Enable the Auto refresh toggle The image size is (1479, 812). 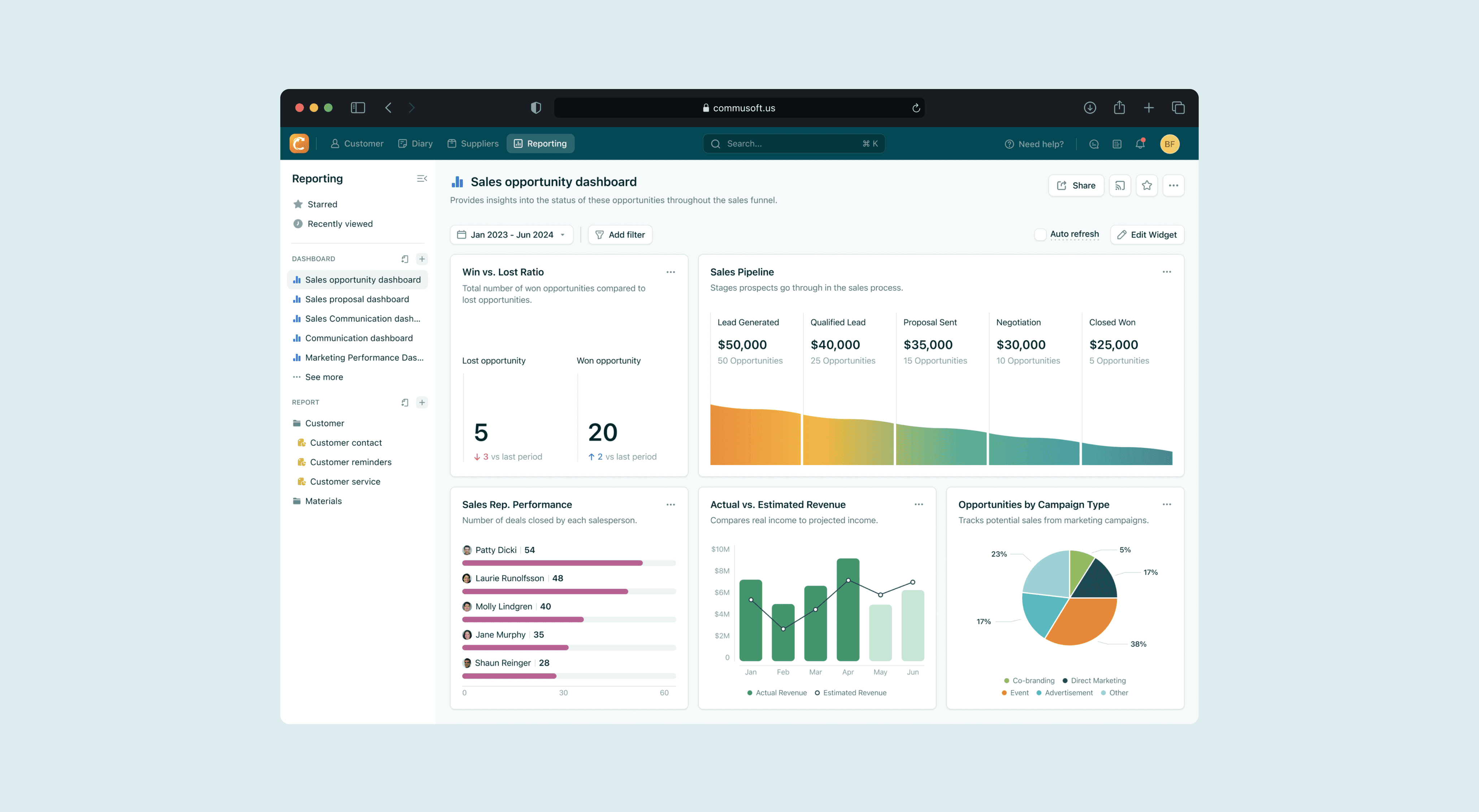click(1040, 234)
